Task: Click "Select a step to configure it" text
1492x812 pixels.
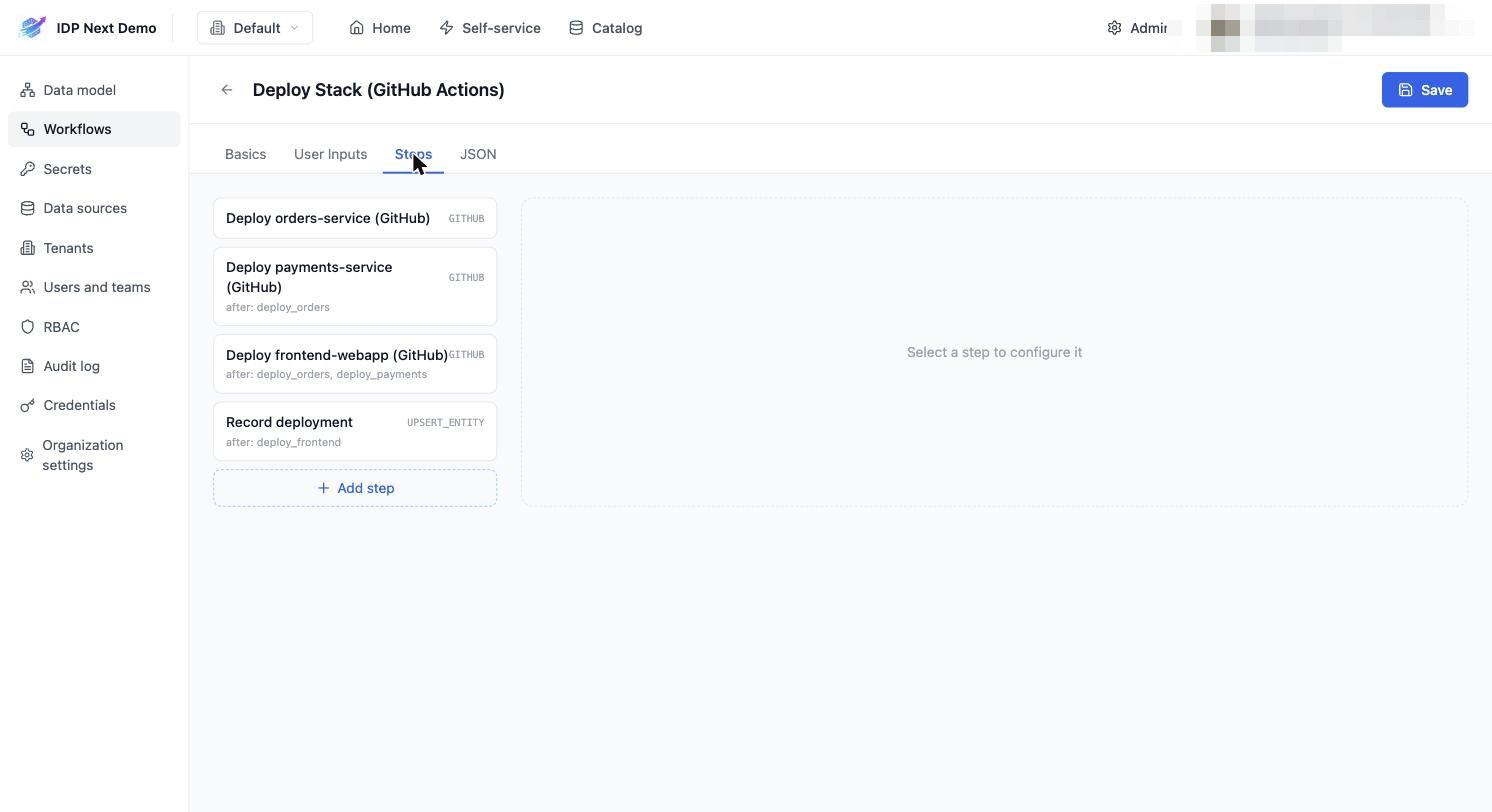Action: [x=994, y=352]
